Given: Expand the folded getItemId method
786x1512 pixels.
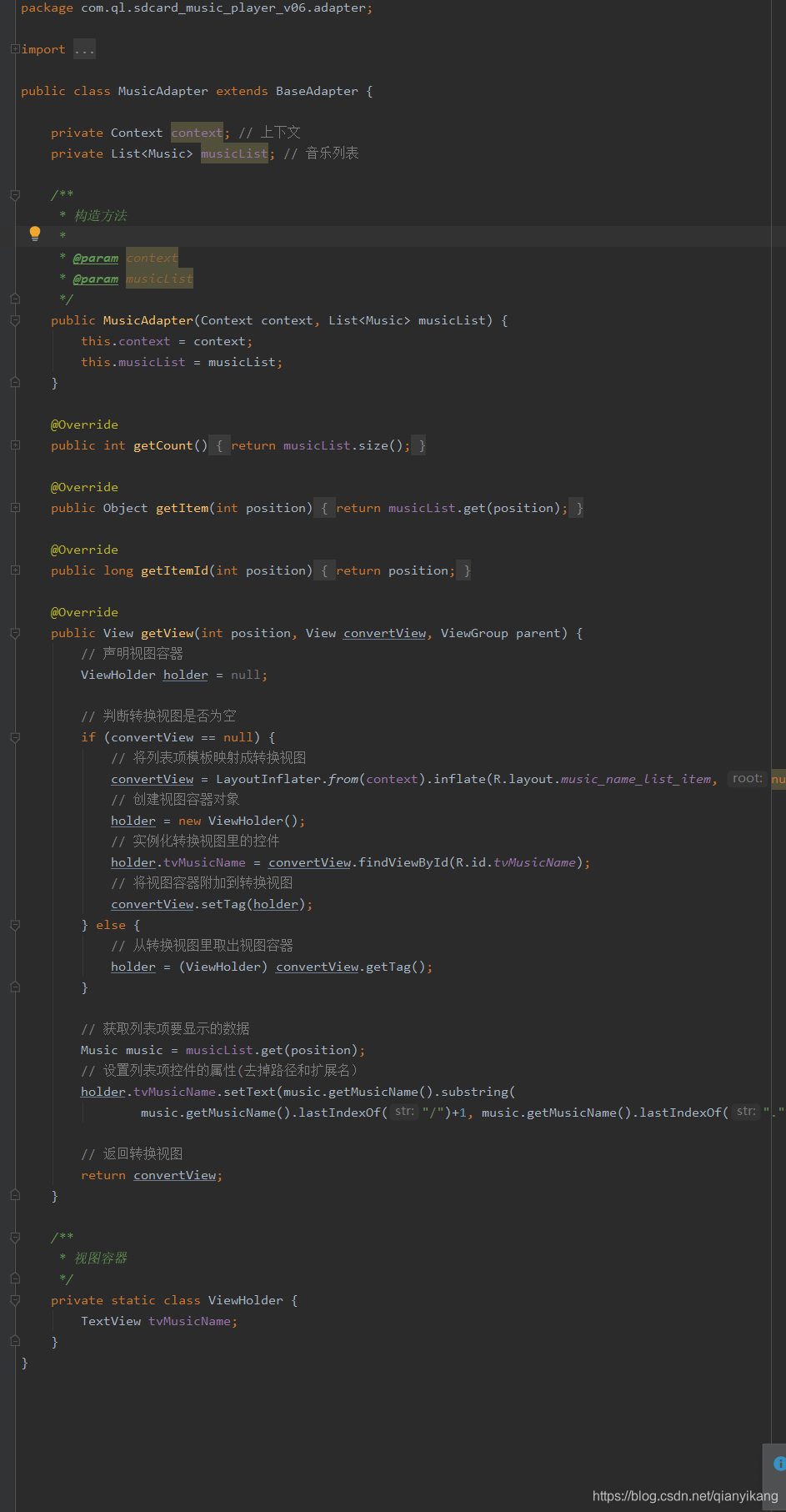Looking at the screenshot, I should point(15,570).
